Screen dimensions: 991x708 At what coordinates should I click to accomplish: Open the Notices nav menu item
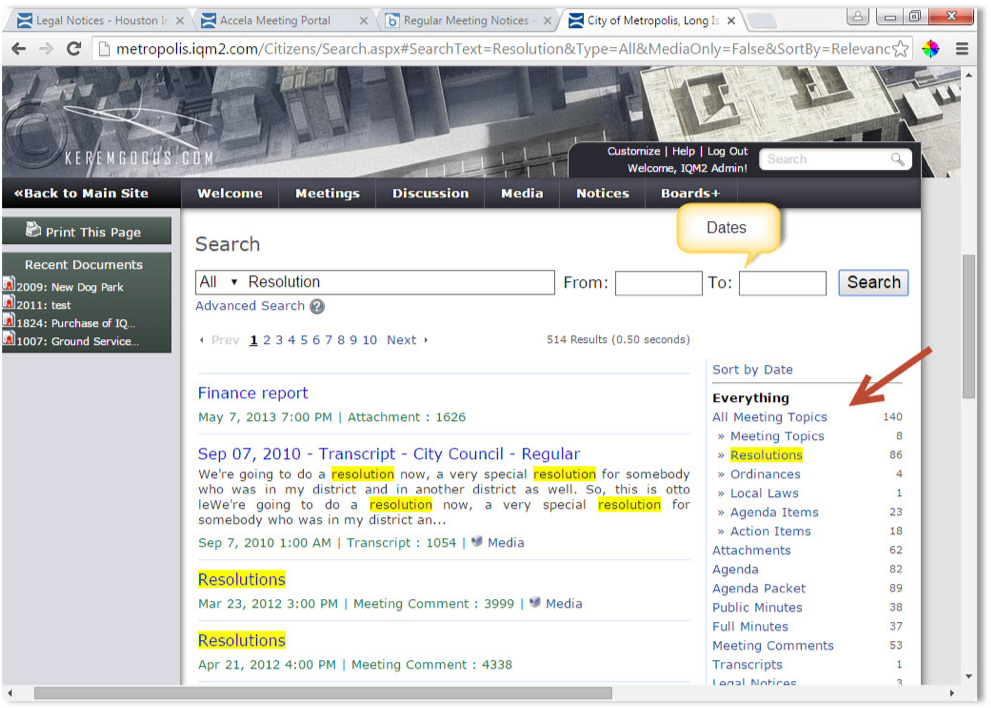(602, 193)
